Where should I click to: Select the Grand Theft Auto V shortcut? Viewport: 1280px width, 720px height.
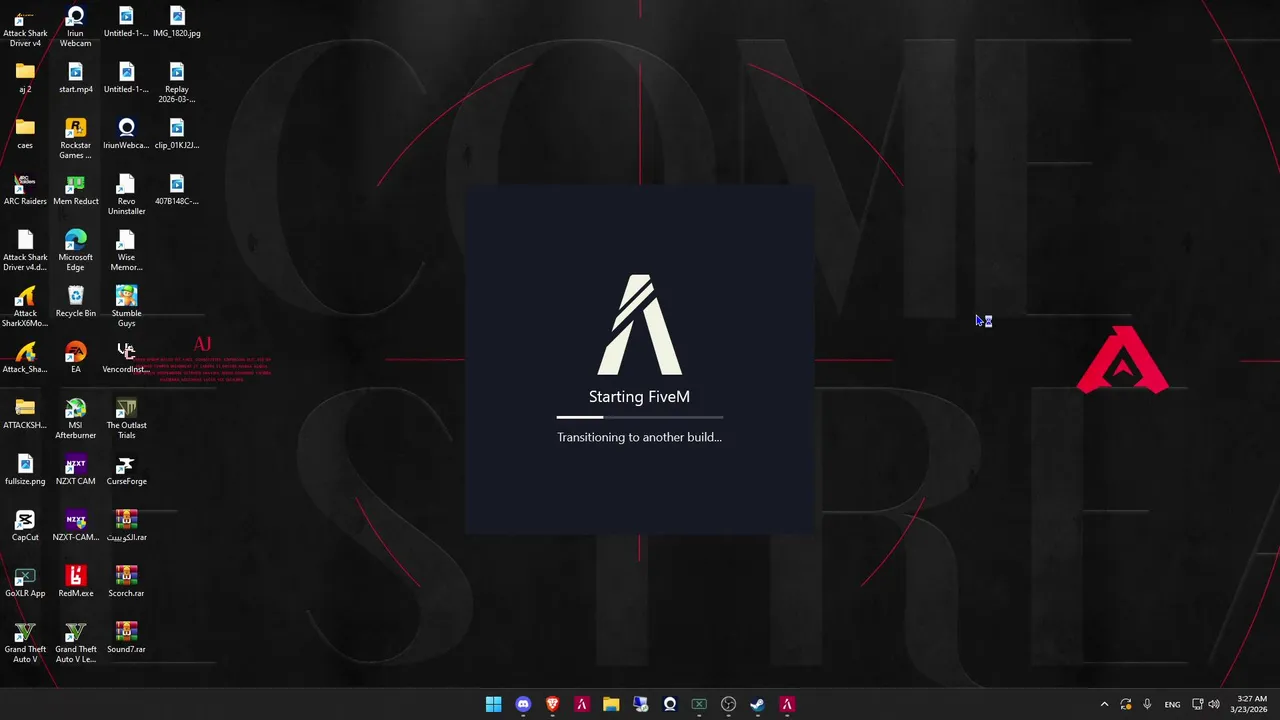pyautogui.click(x=25, y=643)
